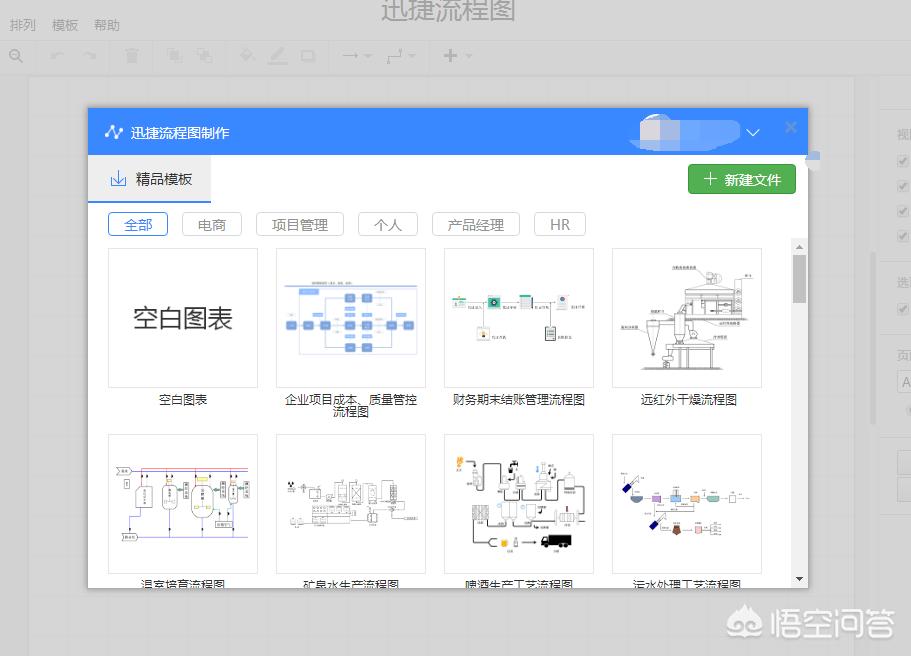
Task: Click the trash delete icon in toolbar
Action: click(132, 56)
